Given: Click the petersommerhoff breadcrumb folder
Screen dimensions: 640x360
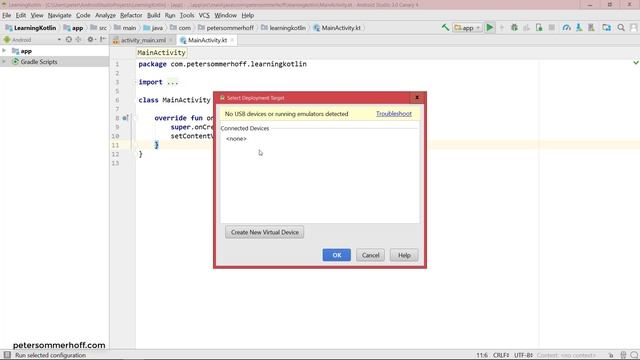Looking at the screenshot, I should (226, 28).
